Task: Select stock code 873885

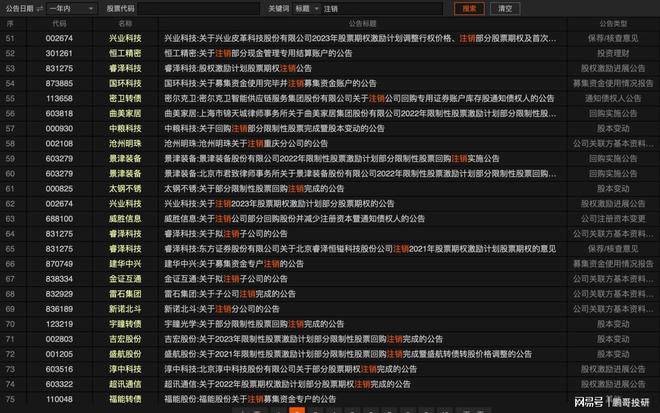Action: [x=59, y=83]
